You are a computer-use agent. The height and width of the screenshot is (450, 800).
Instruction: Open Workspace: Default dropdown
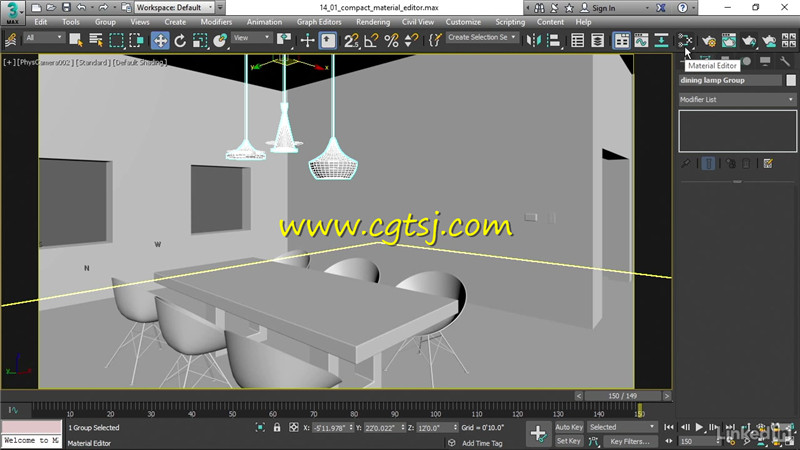pyautogui.click(x=174, y=8)
